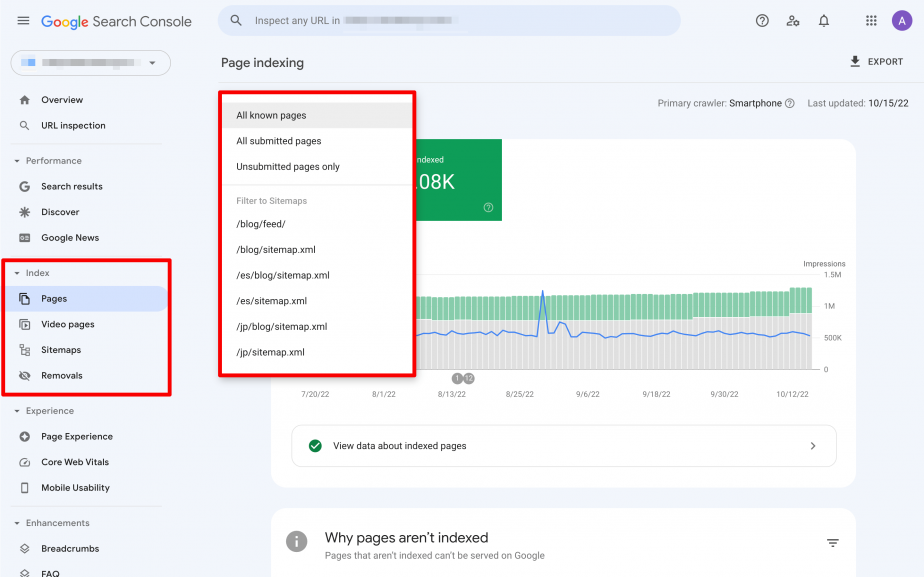Filter by /jp/sitemap.xml

317,352
